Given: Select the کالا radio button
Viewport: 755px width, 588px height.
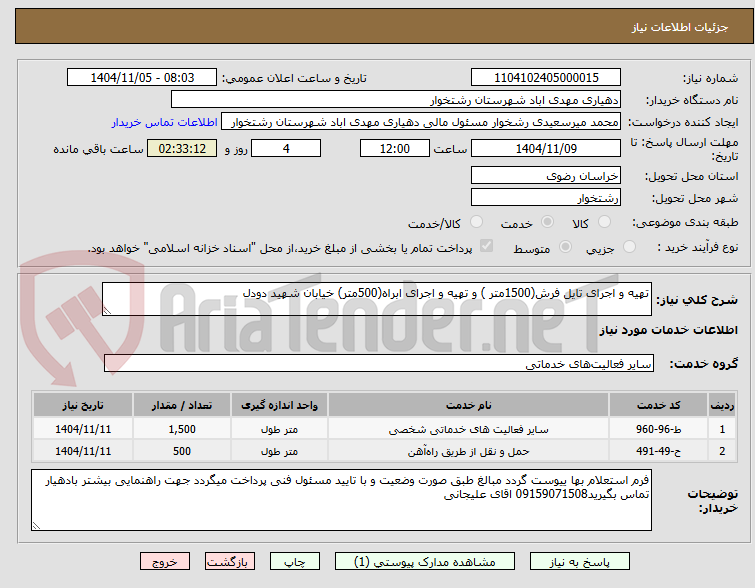Looking at the screenshot, I should pyautogui.click(x=604, y=222).
